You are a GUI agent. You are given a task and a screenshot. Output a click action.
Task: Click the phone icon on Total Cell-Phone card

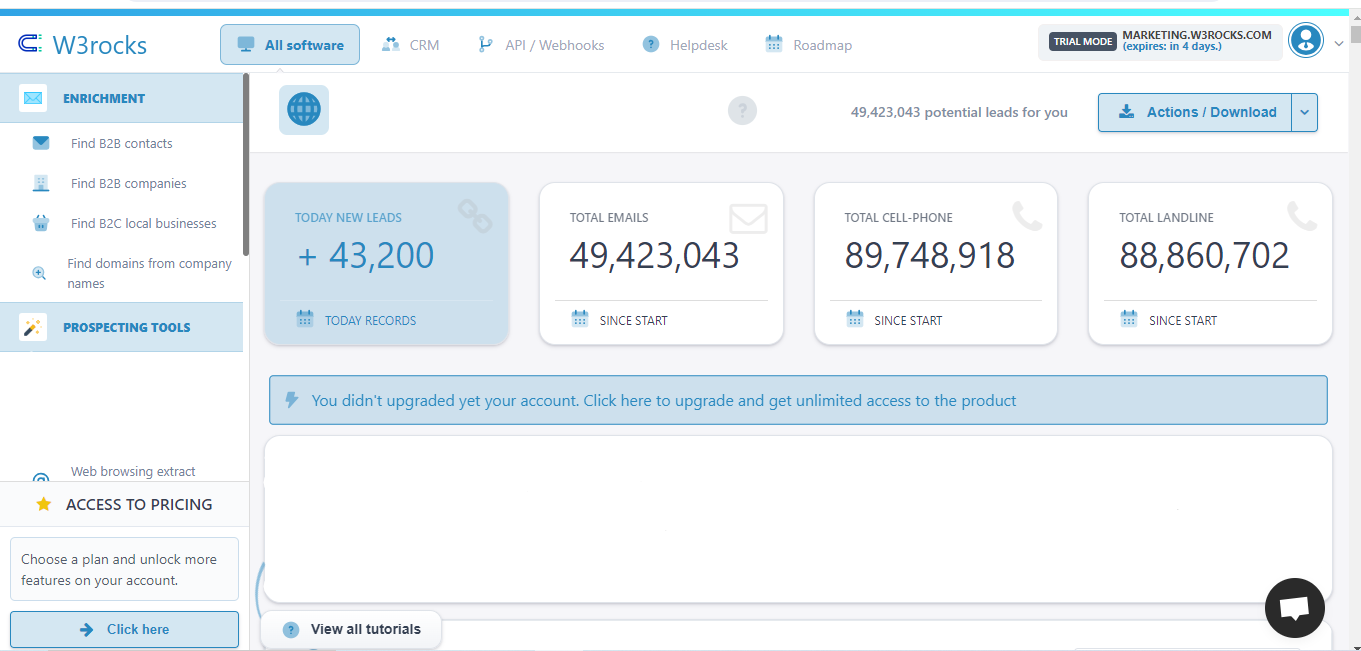pos(1027,216)
